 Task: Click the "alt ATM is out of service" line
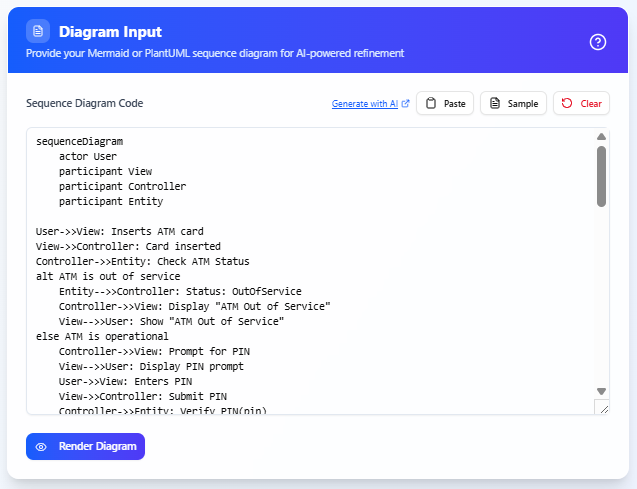(108, 276)
